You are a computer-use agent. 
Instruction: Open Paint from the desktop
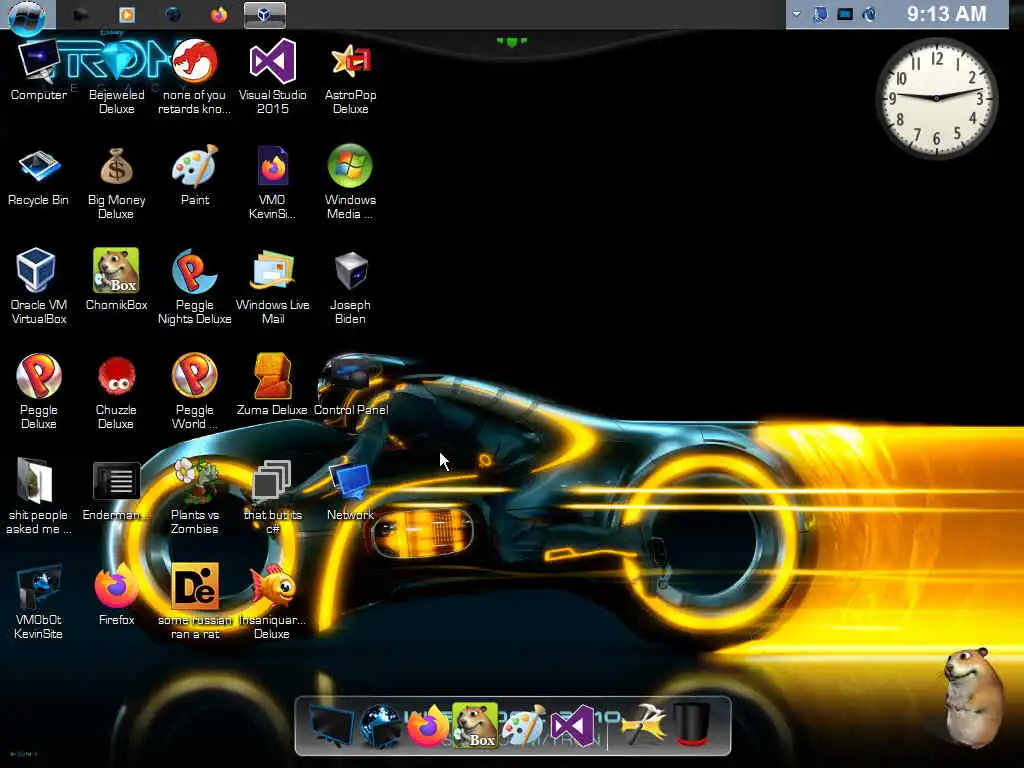pyautogui.click(x=195, y=176)
